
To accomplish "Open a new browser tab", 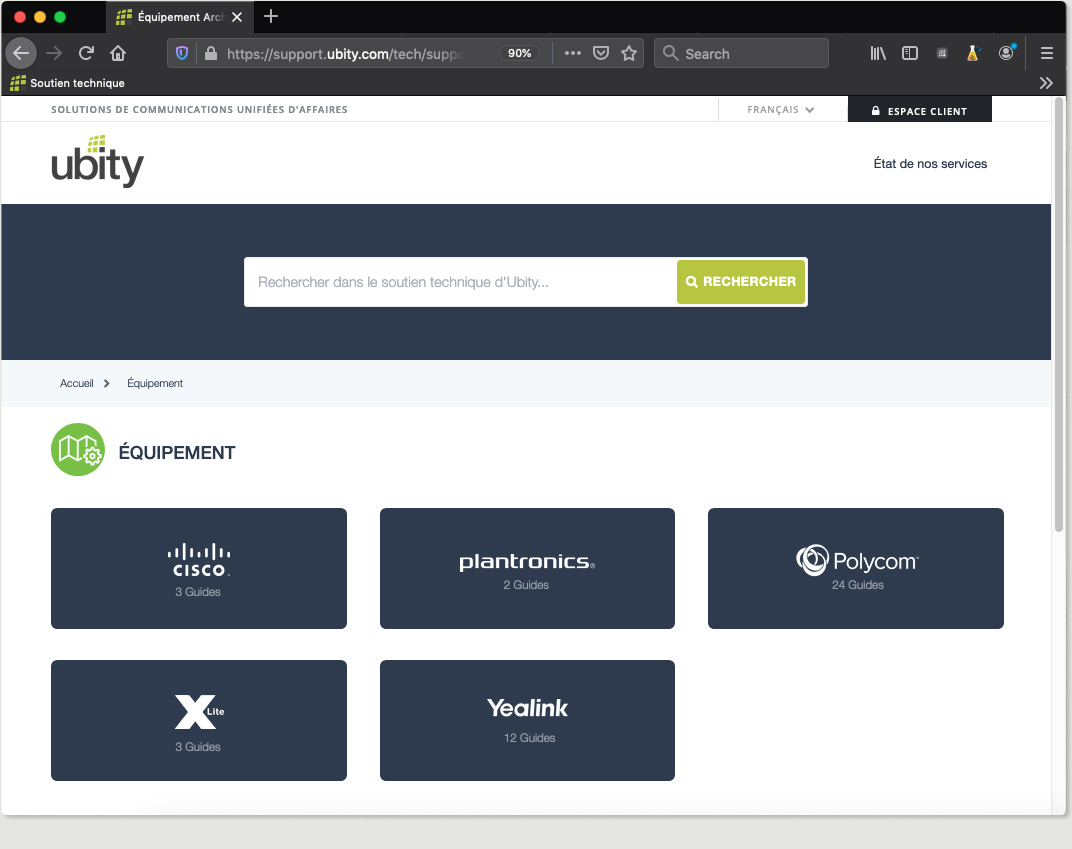I will pos(271,17).
